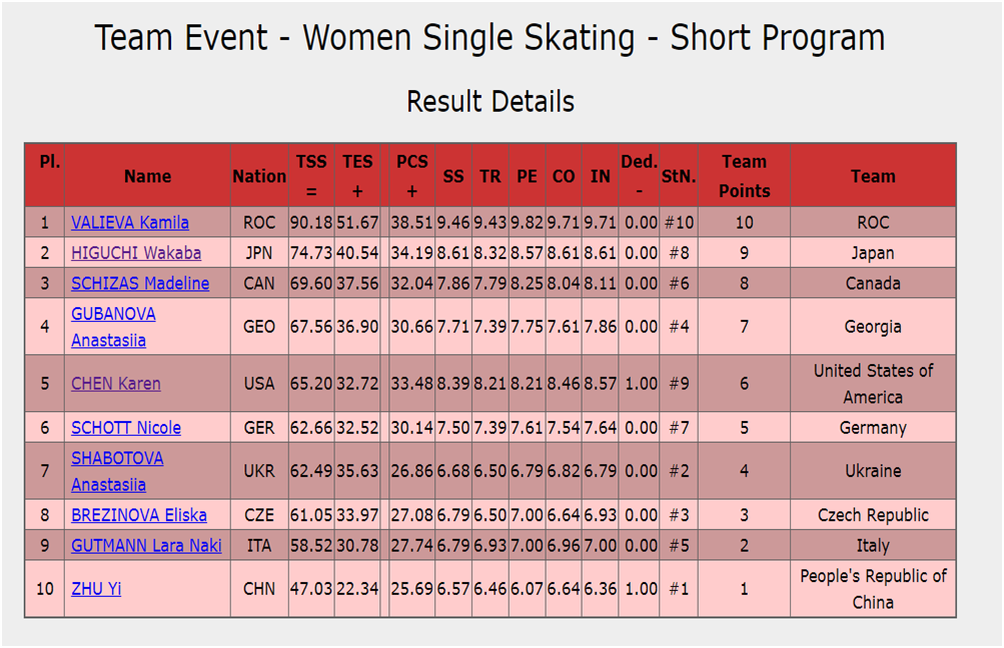Viewport: 1004px width, 648px height.
Task: Click the Ded. column header
Action: pos(639,175)
